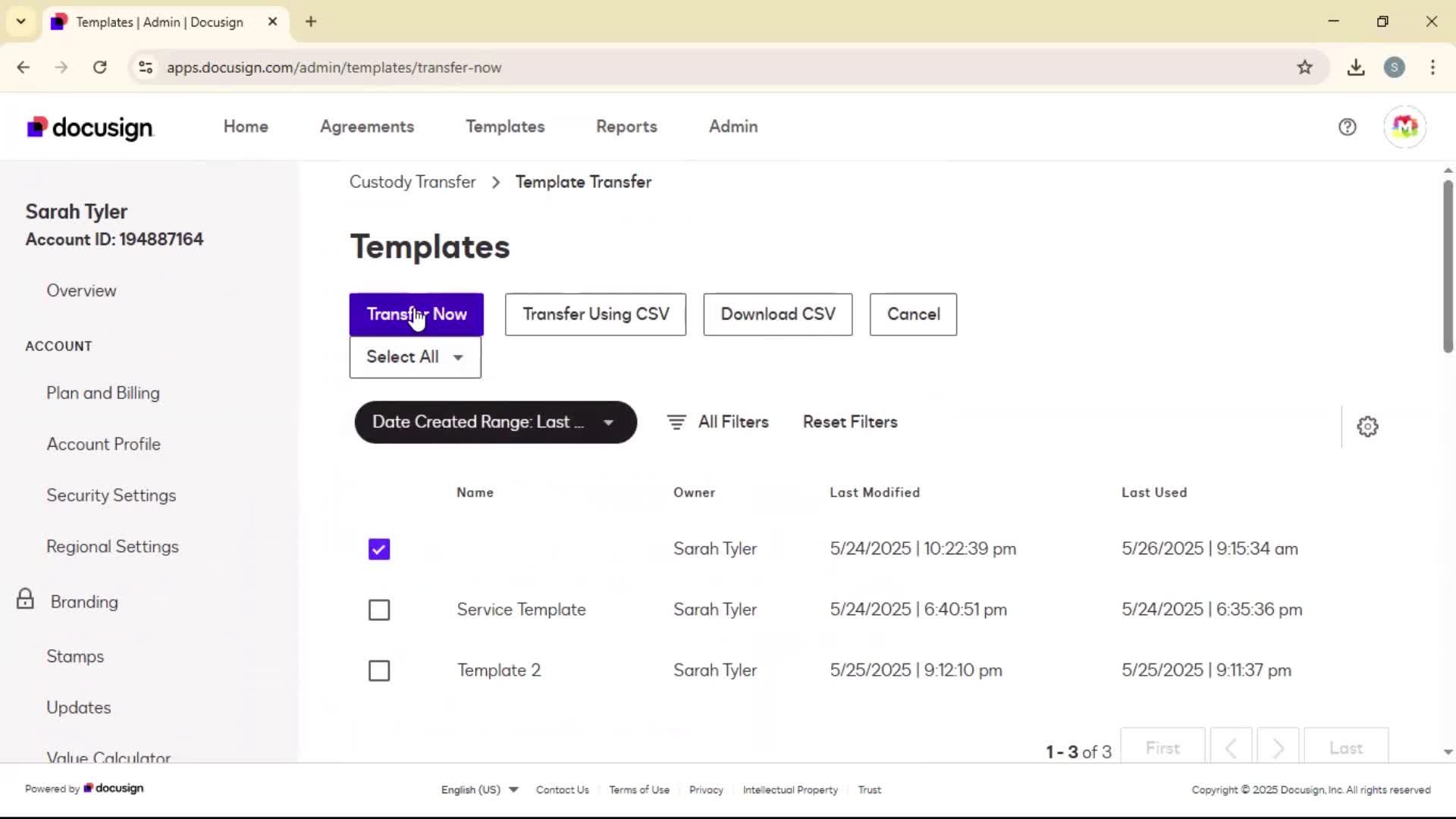The width and height of the screenshot is (1456, 819).
Task: Click the browser forward arrow
Action: [61, 67]
